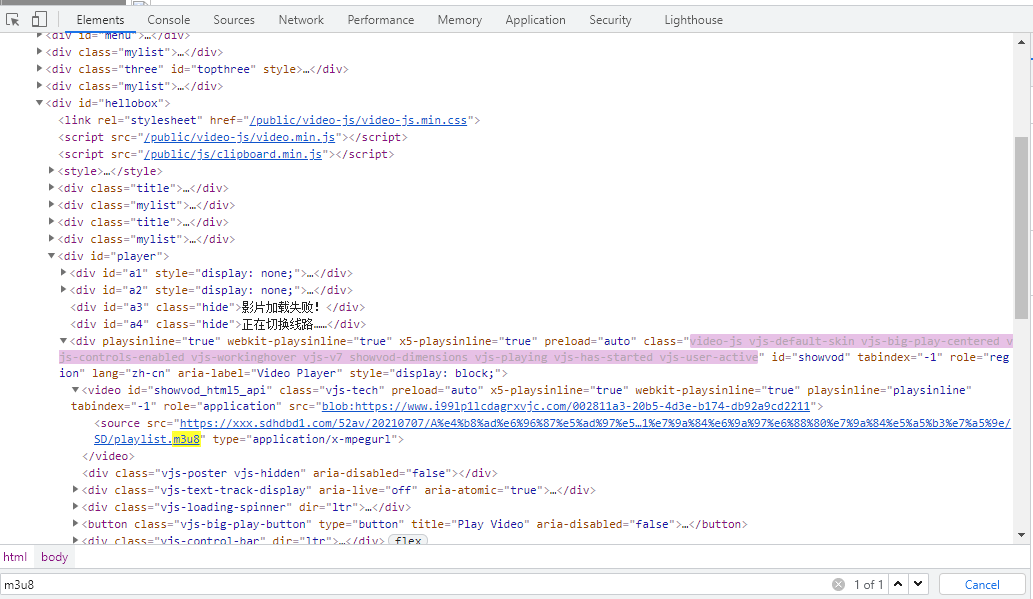Screen dimensions: 1033x599
Task: Expand the style node
Action: [51, 171]
